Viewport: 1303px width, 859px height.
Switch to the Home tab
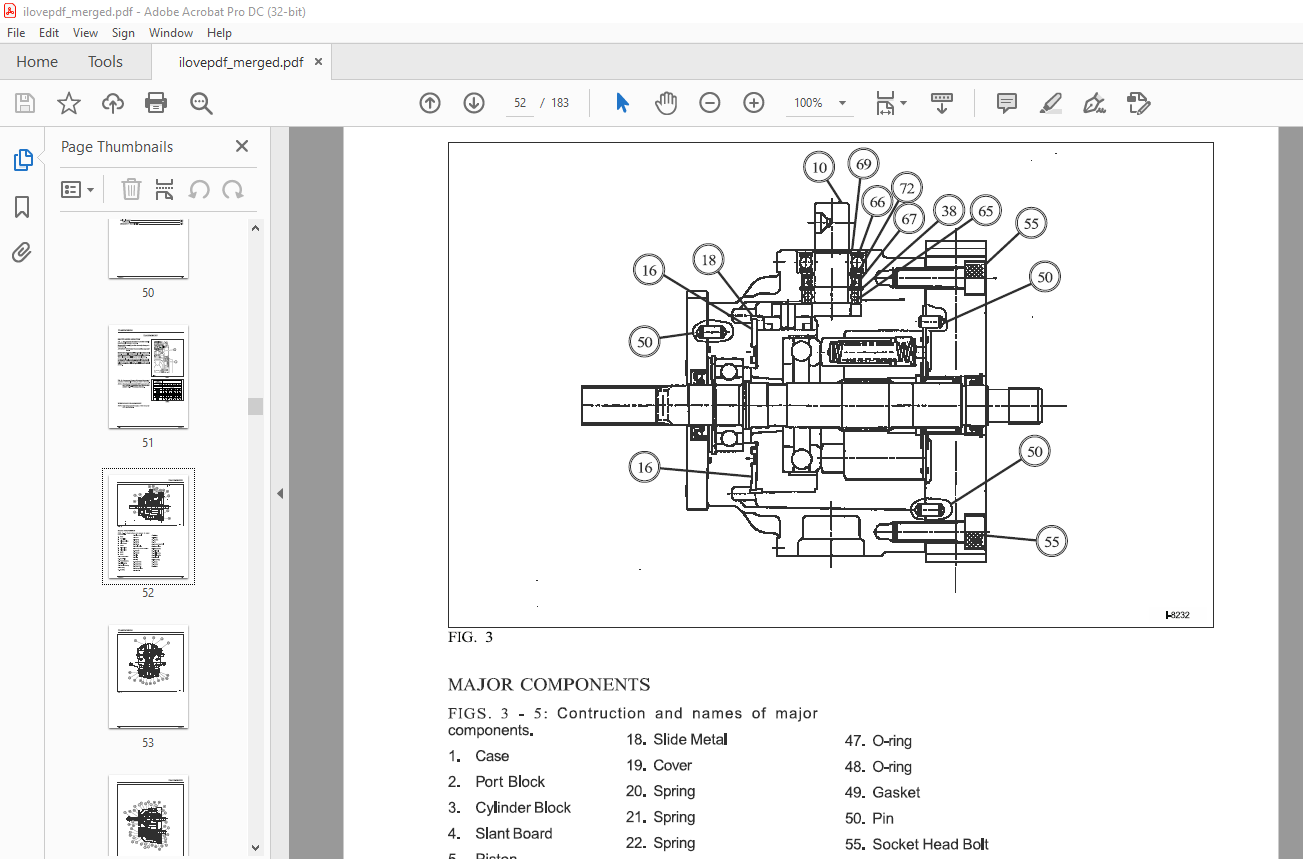tap(37, 62)
